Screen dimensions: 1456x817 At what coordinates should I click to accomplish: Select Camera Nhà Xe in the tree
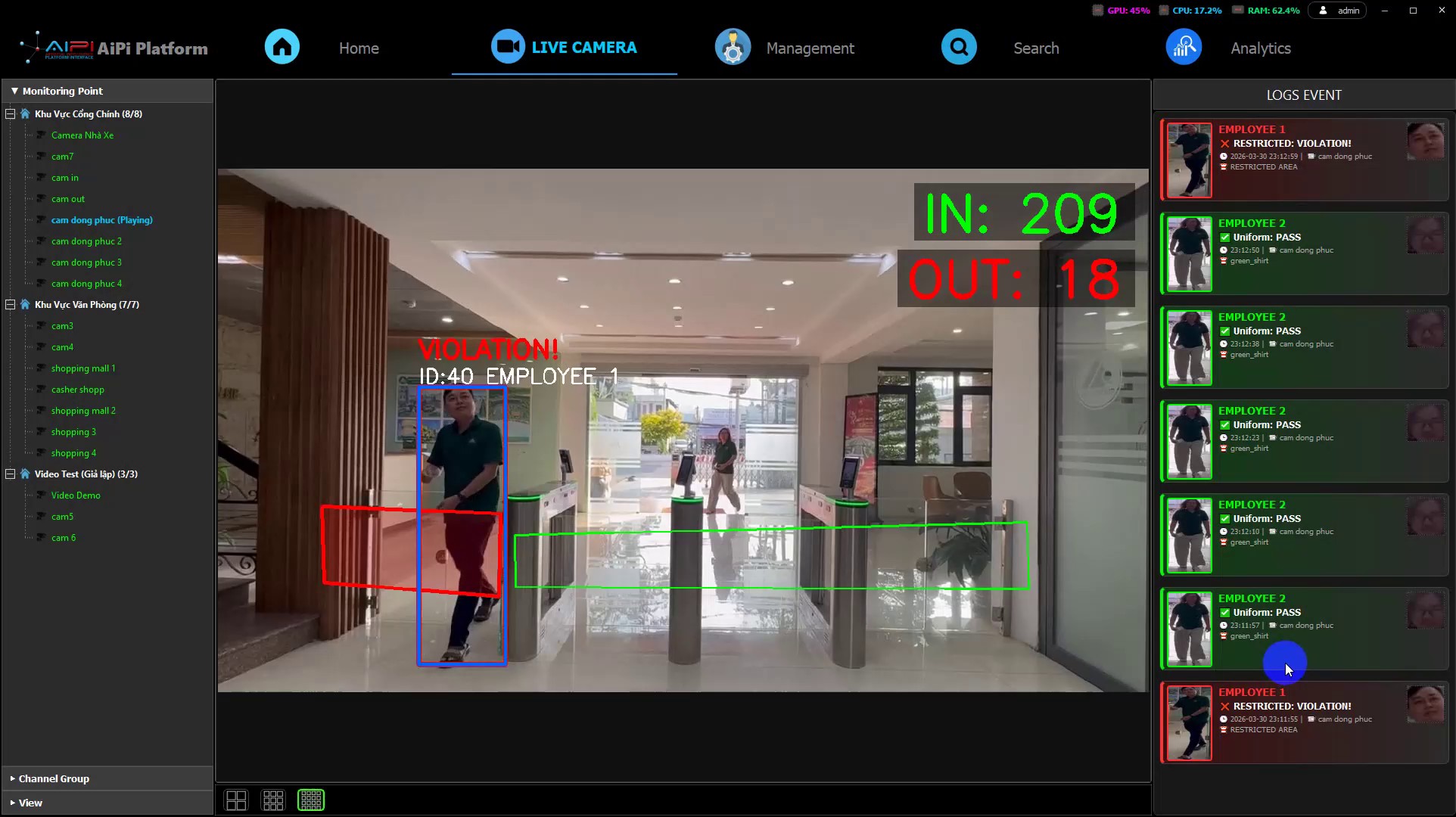[x=82, y=135]
